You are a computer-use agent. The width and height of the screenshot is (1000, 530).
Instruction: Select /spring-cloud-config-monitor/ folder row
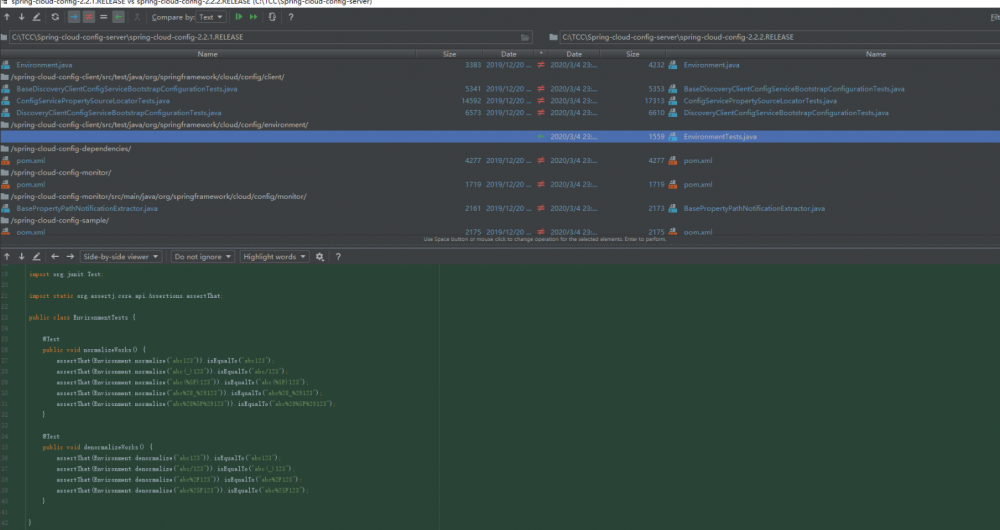61,172
